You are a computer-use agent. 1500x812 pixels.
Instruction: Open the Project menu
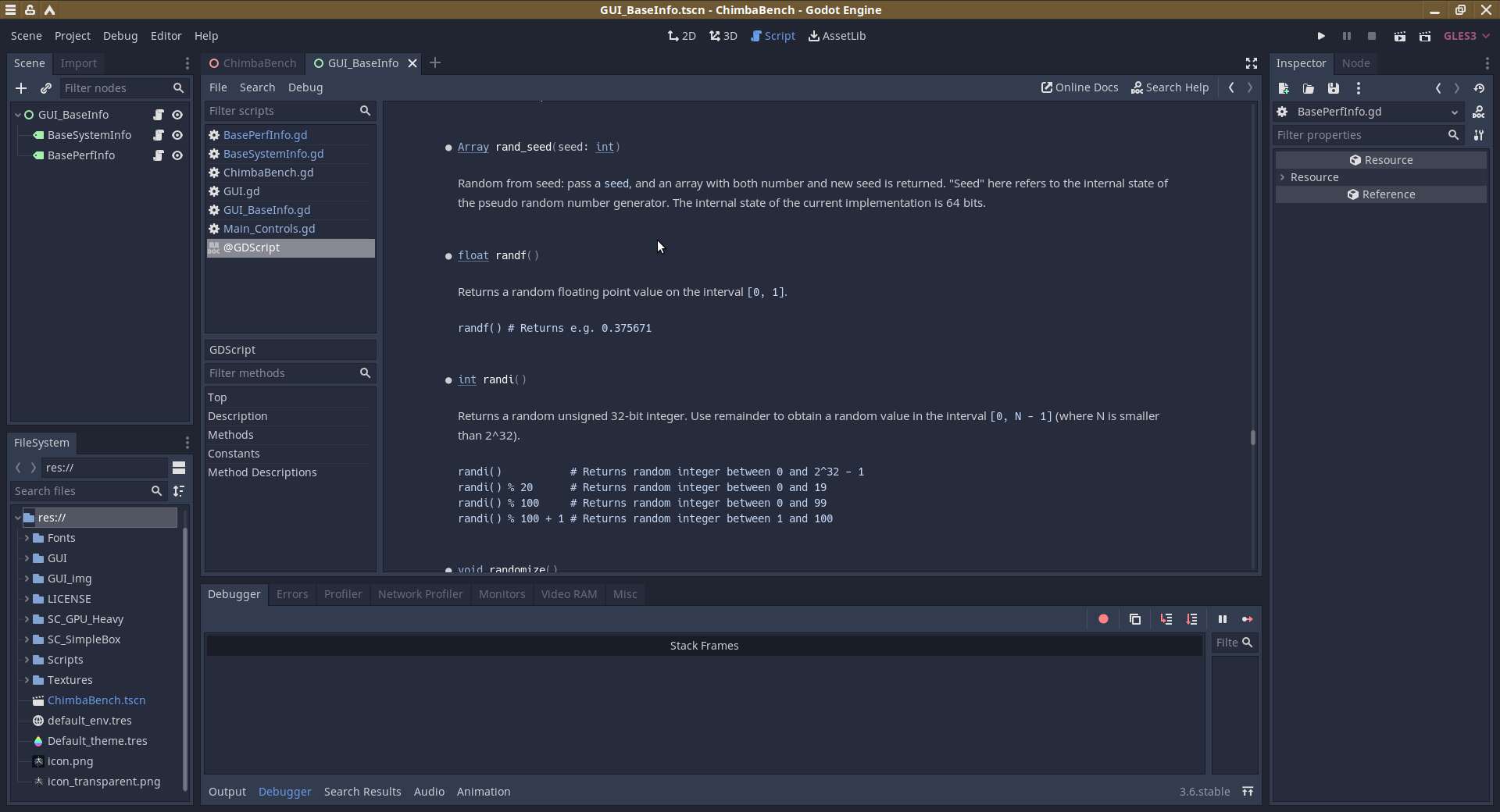(x=72, y=36)
